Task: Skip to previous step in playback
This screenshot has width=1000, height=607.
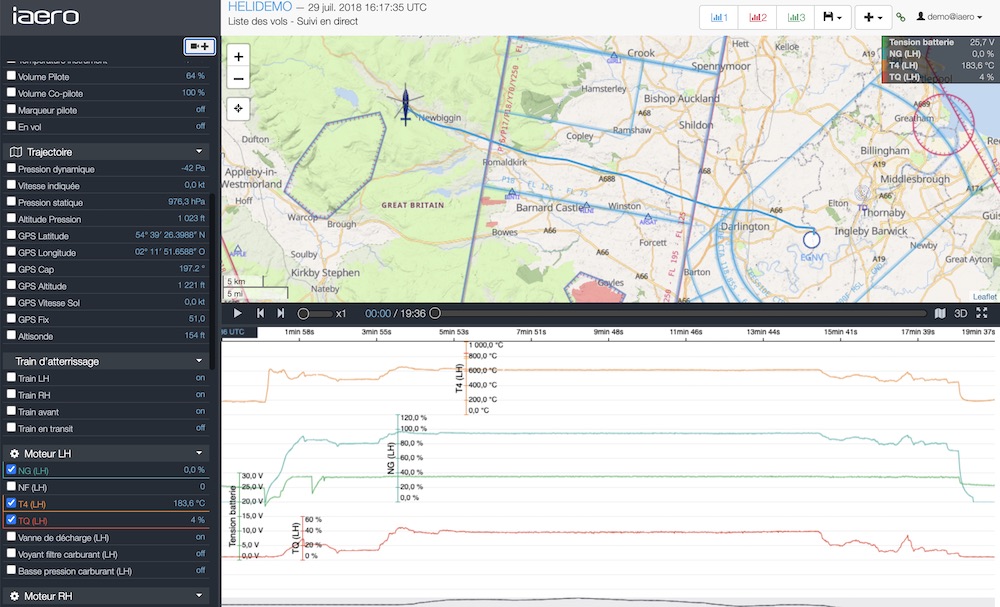Action: 260,313
